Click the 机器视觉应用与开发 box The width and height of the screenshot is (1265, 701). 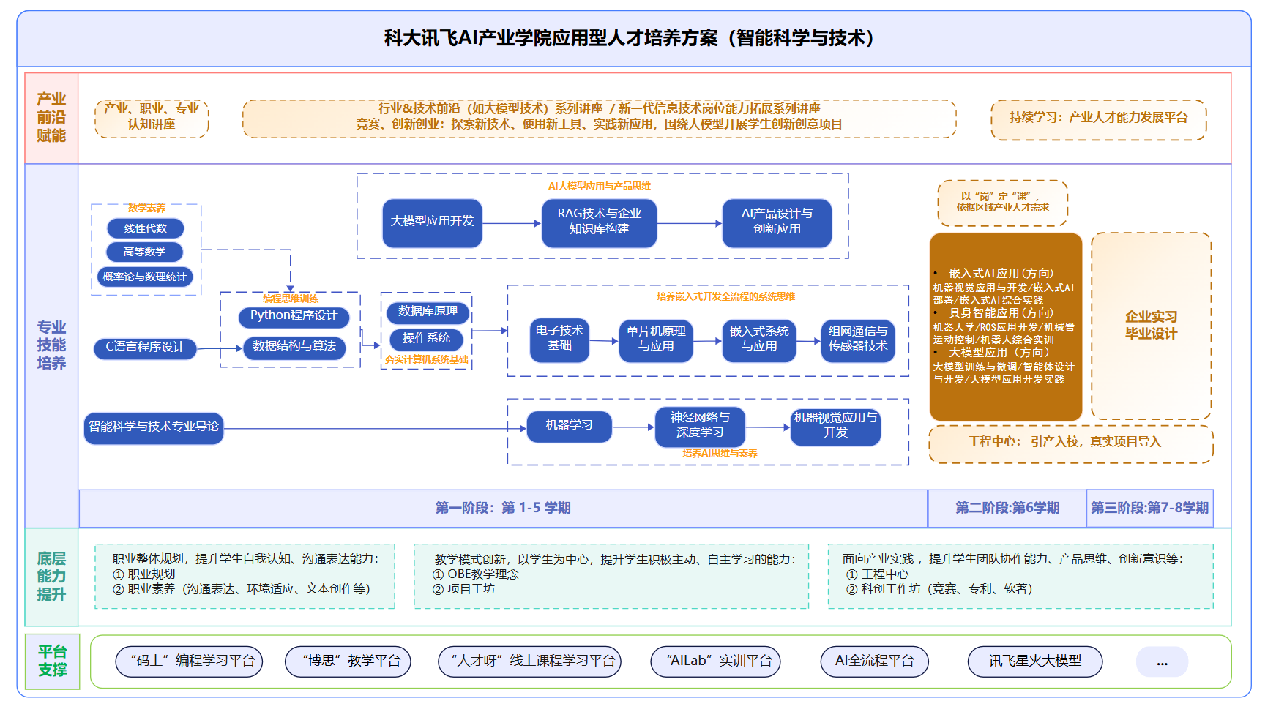click(836, 427)
